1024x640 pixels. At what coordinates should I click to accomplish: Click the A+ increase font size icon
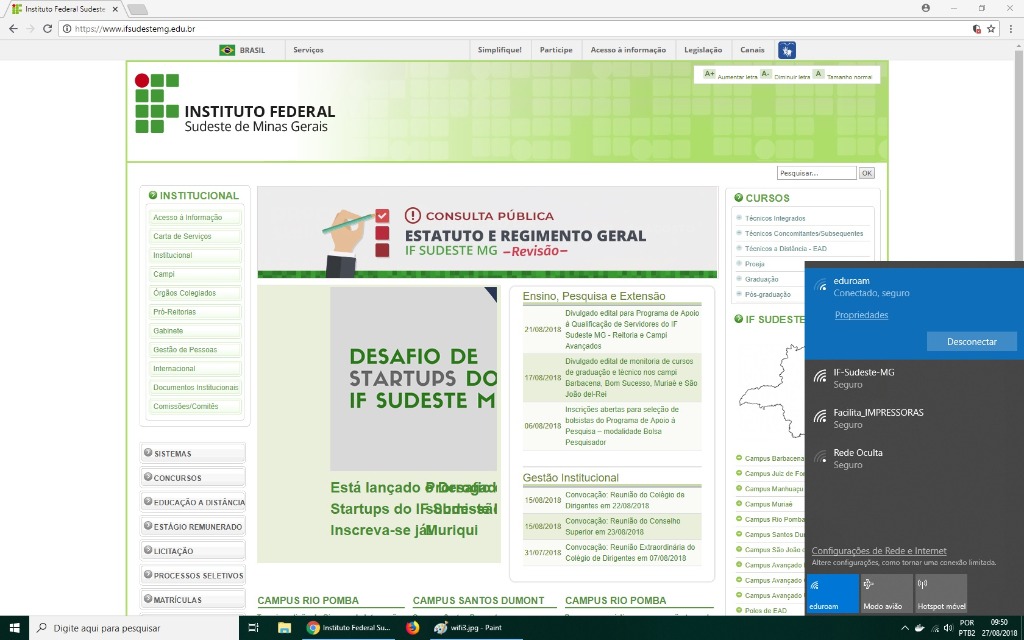point(710,74)
